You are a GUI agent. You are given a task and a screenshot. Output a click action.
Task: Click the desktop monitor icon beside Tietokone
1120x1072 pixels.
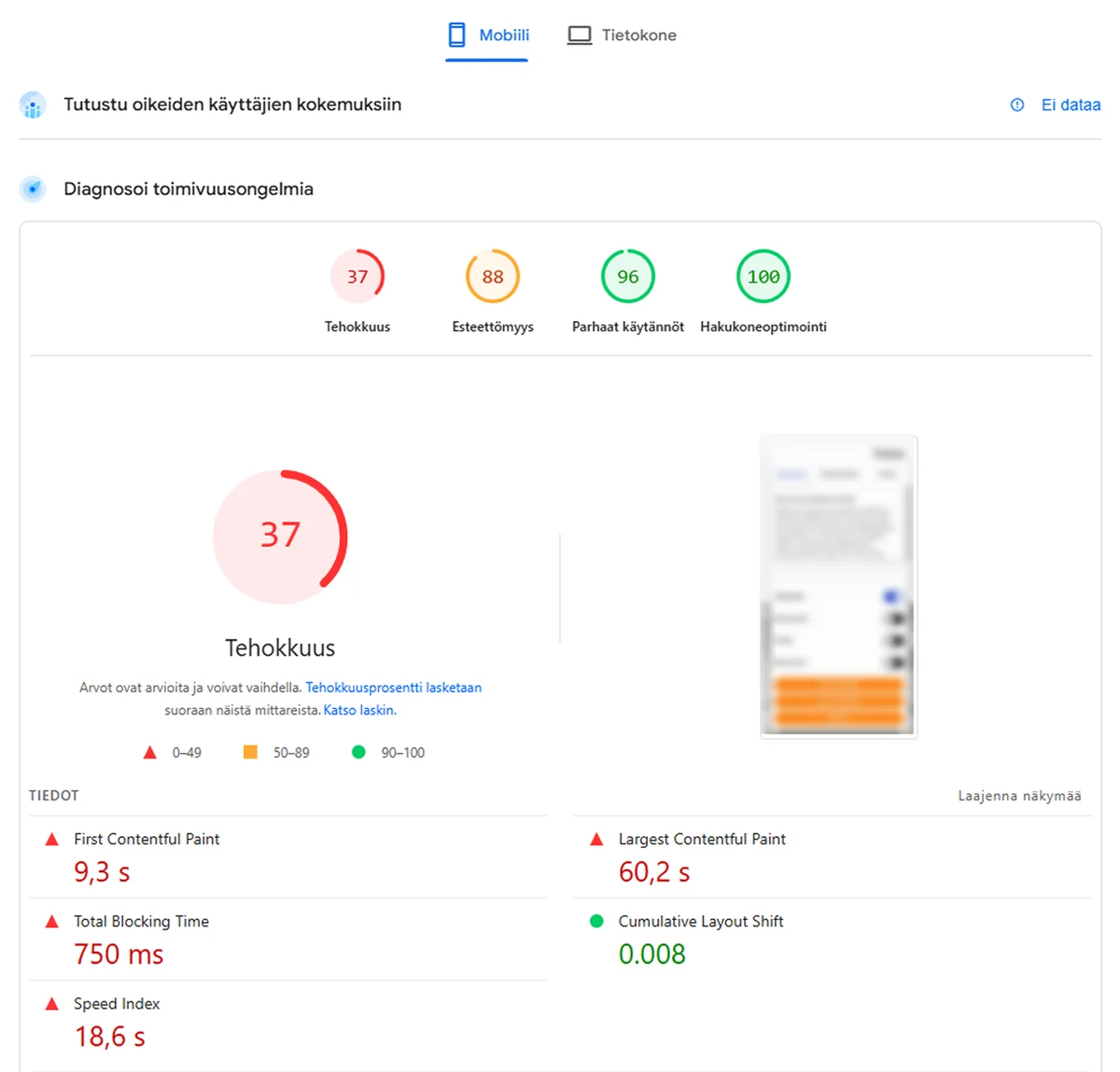tap(579, 34)
